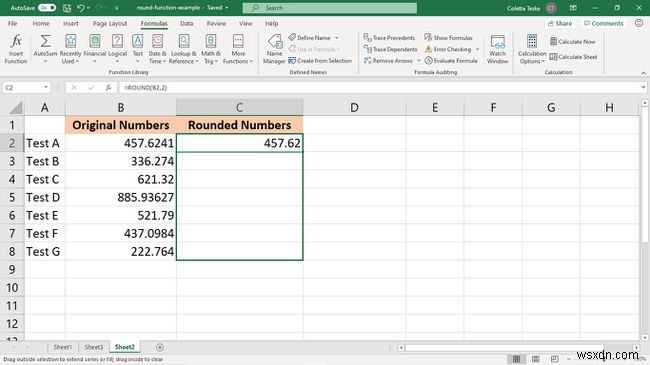This screenshot has height=365, width=650.
Task: Collapse the ribbon
Action: 643,73
